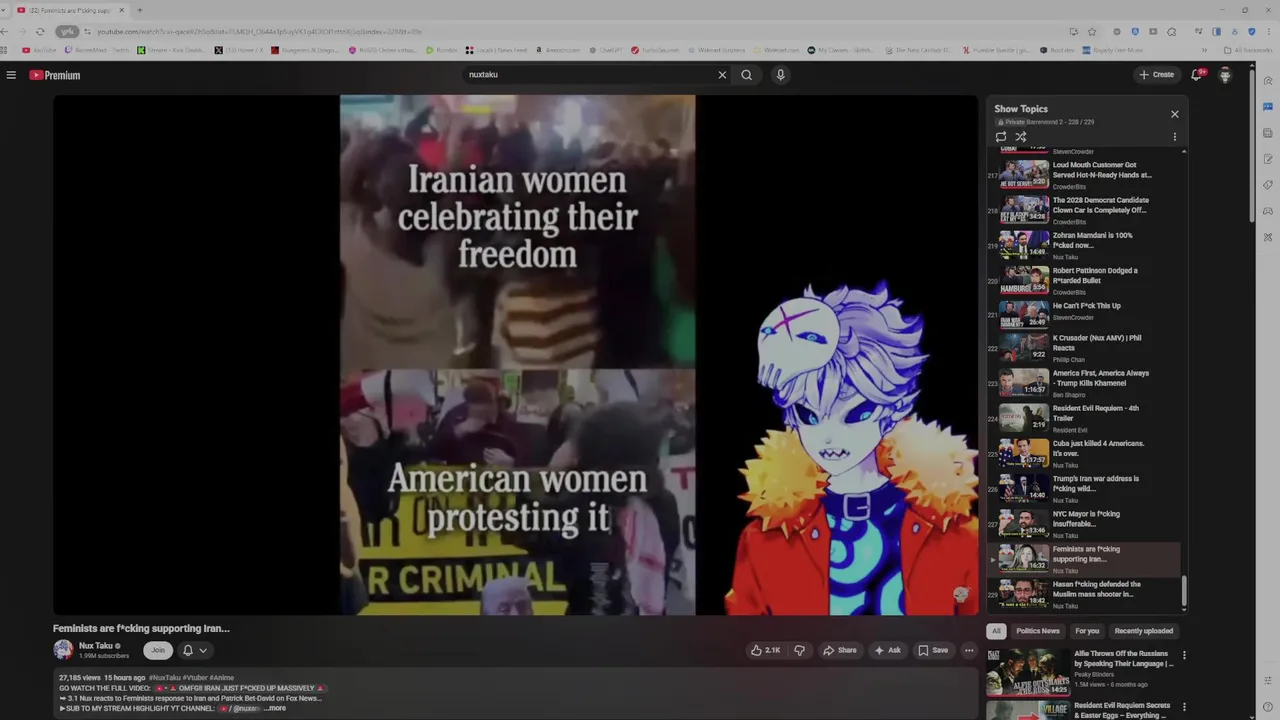Open Hasan defended the Muslim mass shooter video
This screenshot has height=720, width=1280.
point(1084,594)
